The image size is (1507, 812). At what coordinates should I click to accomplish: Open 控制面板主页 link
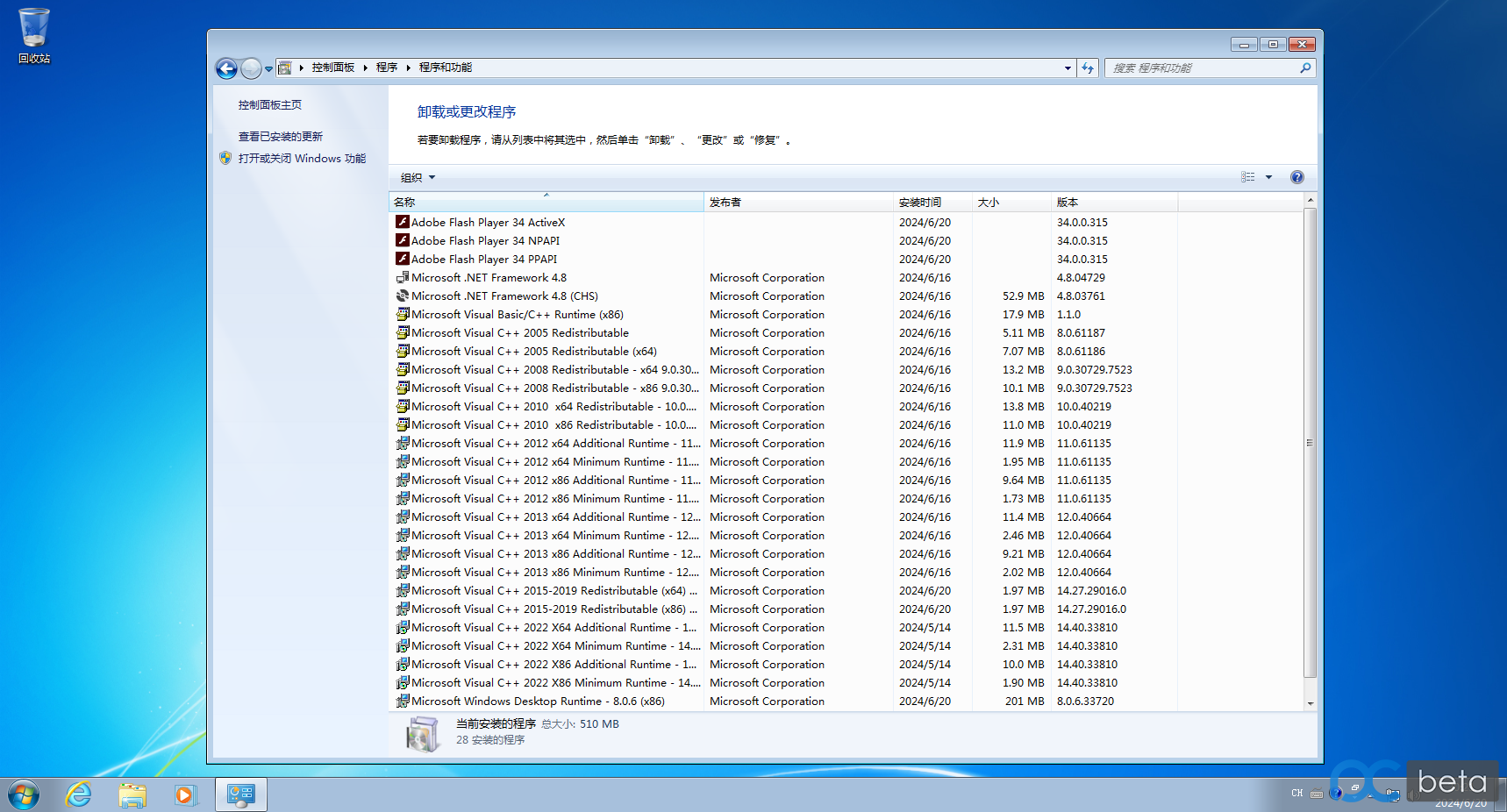coord(270,104)
